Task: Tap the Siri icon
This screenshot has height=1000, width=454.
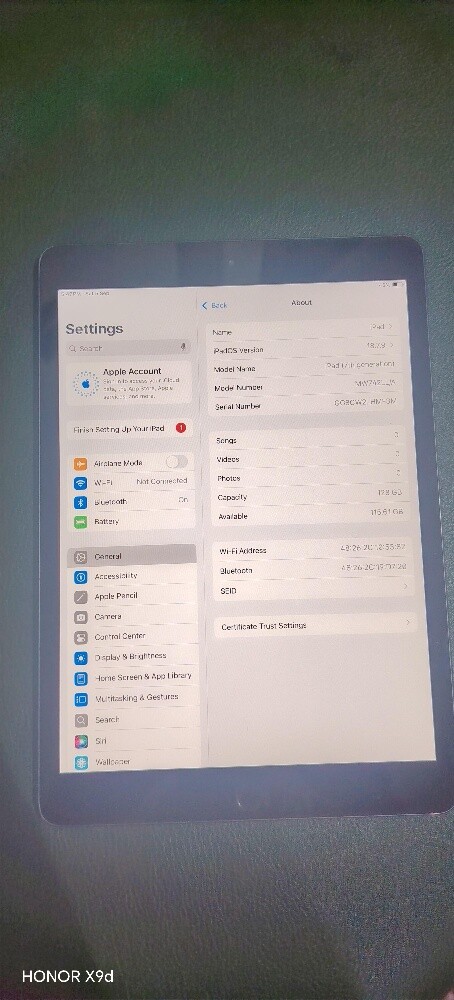Action: coord(81,742)
